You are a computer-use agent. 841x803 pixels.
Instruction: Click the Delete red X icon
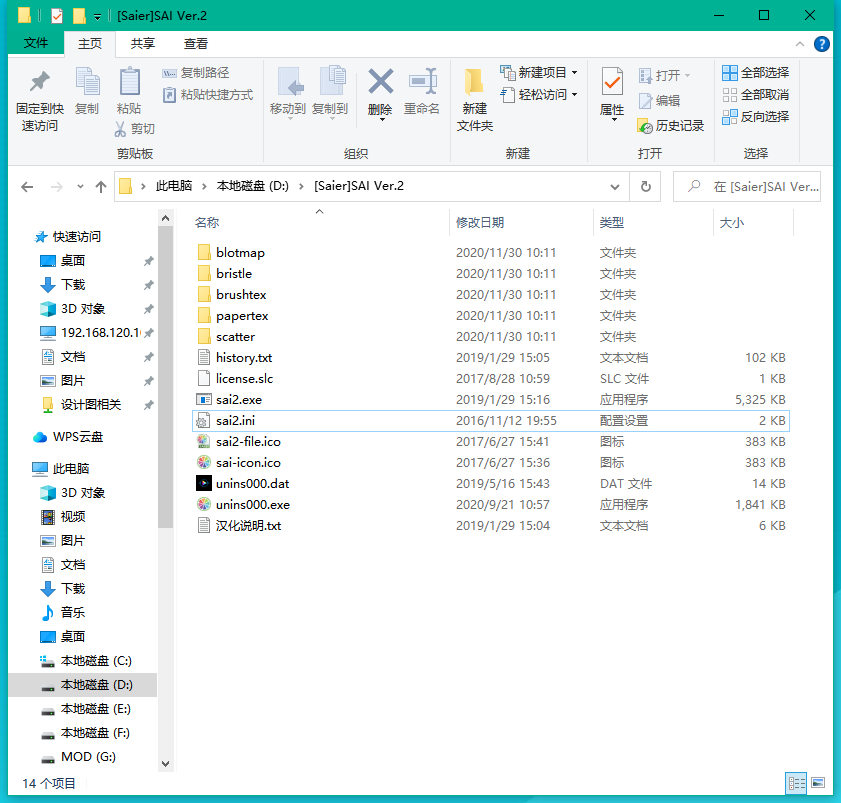tap(380, 82)
